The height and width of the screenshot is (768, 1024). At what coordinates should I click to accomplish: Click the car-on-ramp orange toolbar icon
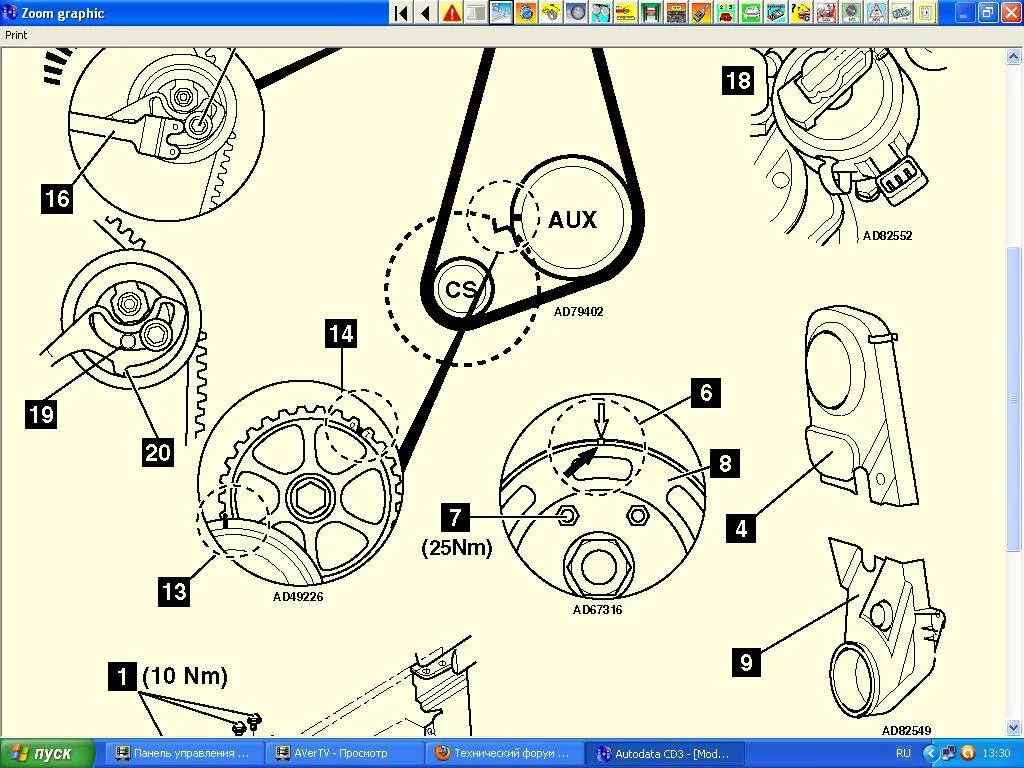click(x=675, y=12)
